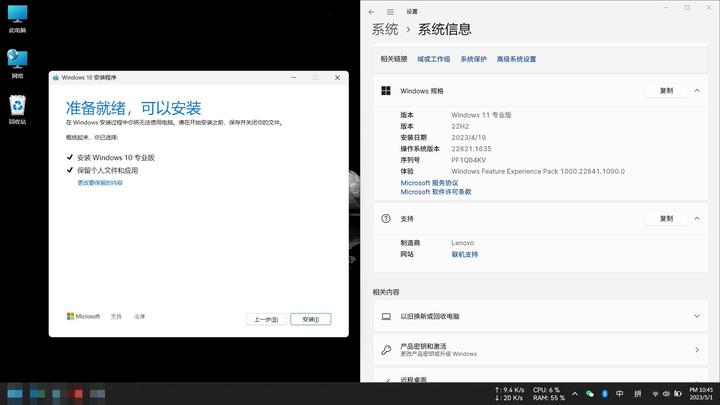
Task: Copy the 支持 section details
Action: pos(666,219)
